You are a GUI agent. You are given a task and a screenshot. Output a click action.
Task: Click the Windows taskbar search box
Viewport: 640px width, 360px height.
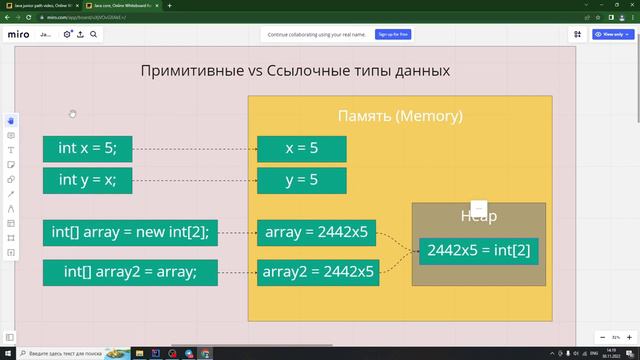click(x=73, y=353)
